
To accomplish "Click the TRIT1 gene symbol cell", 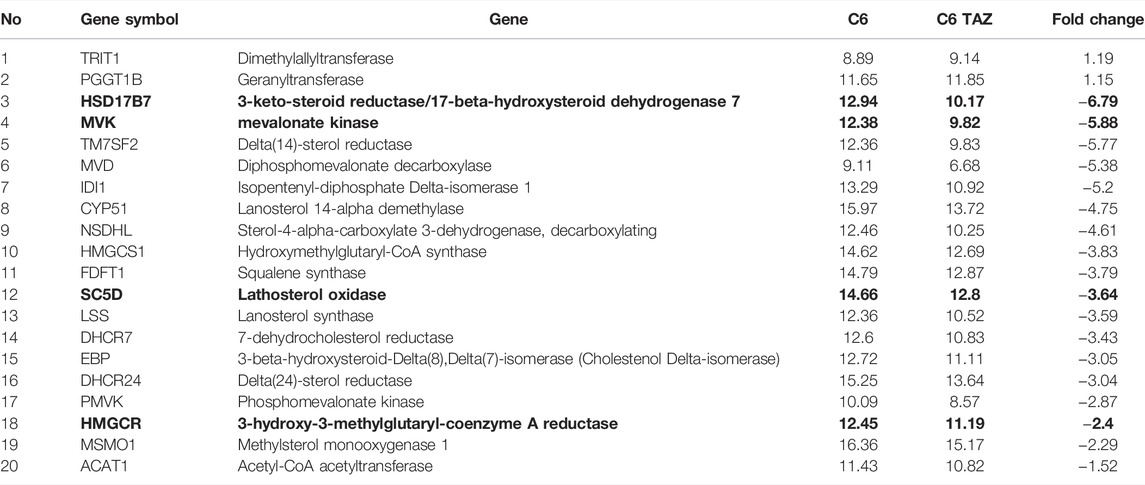I will [x=98, y=58].
